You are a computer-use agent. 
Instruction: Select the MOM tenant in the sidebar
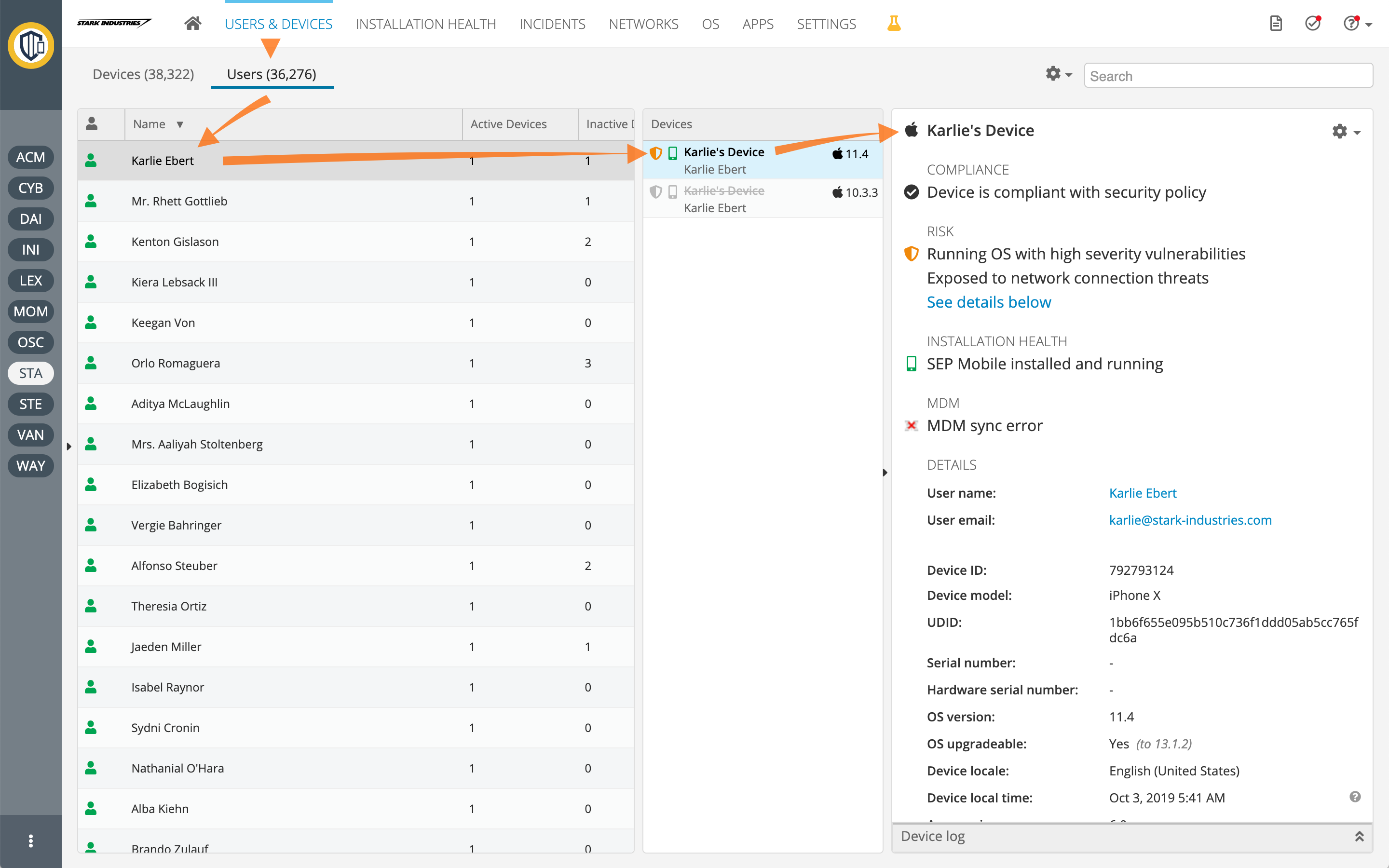pos(30,311)
